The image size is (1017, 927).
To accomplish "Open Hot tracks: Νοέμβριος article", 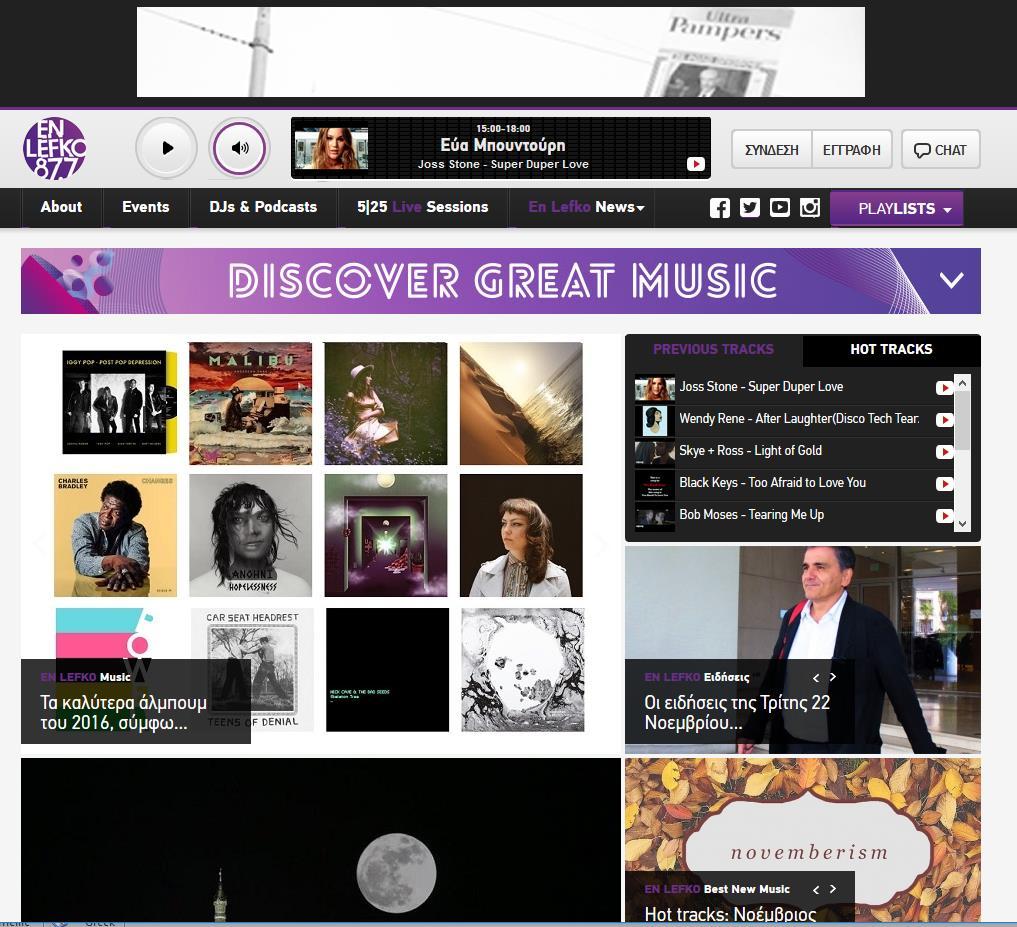I will tap(730, 913).
